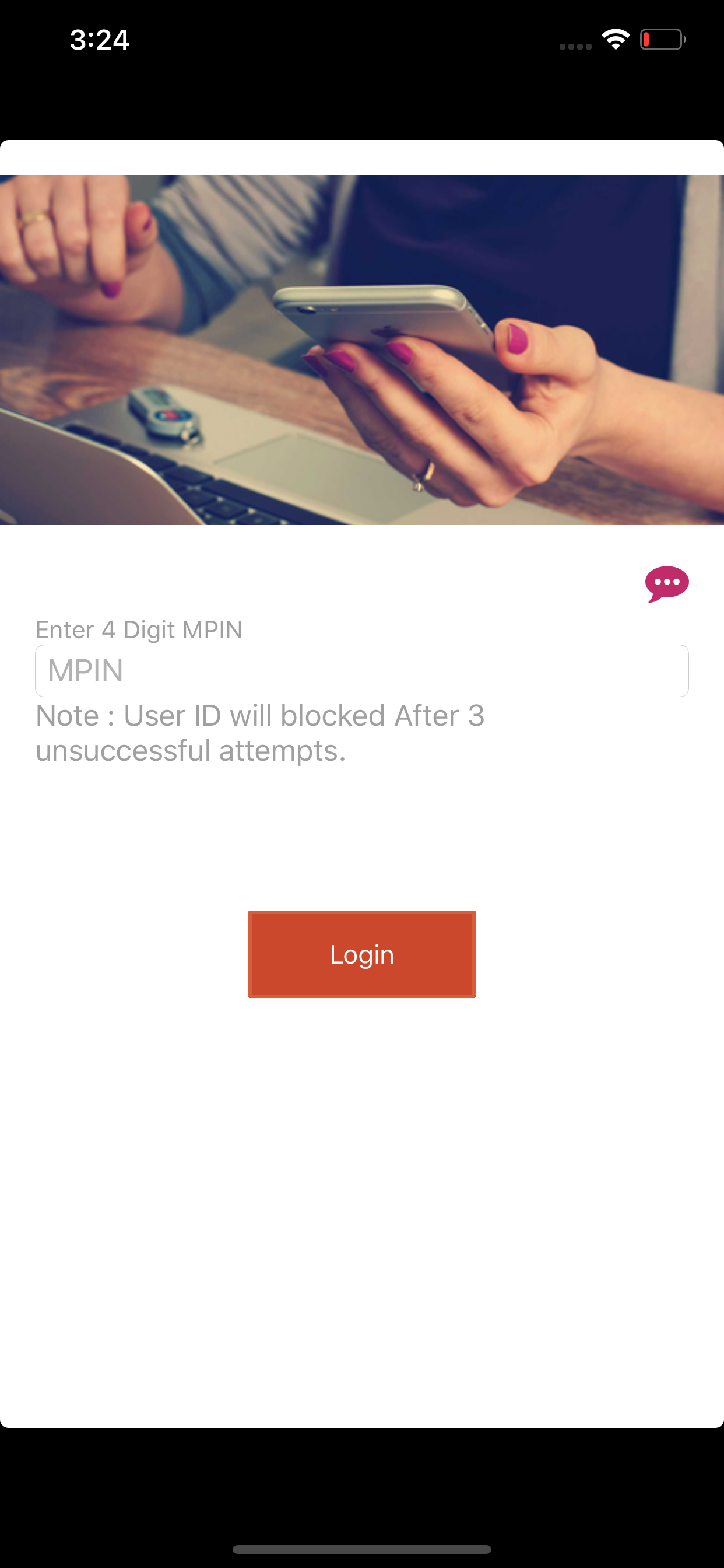Tap the cellular signal dots icon
Viewport: 724px width, 1568px height.
click(x=575, y=46)
